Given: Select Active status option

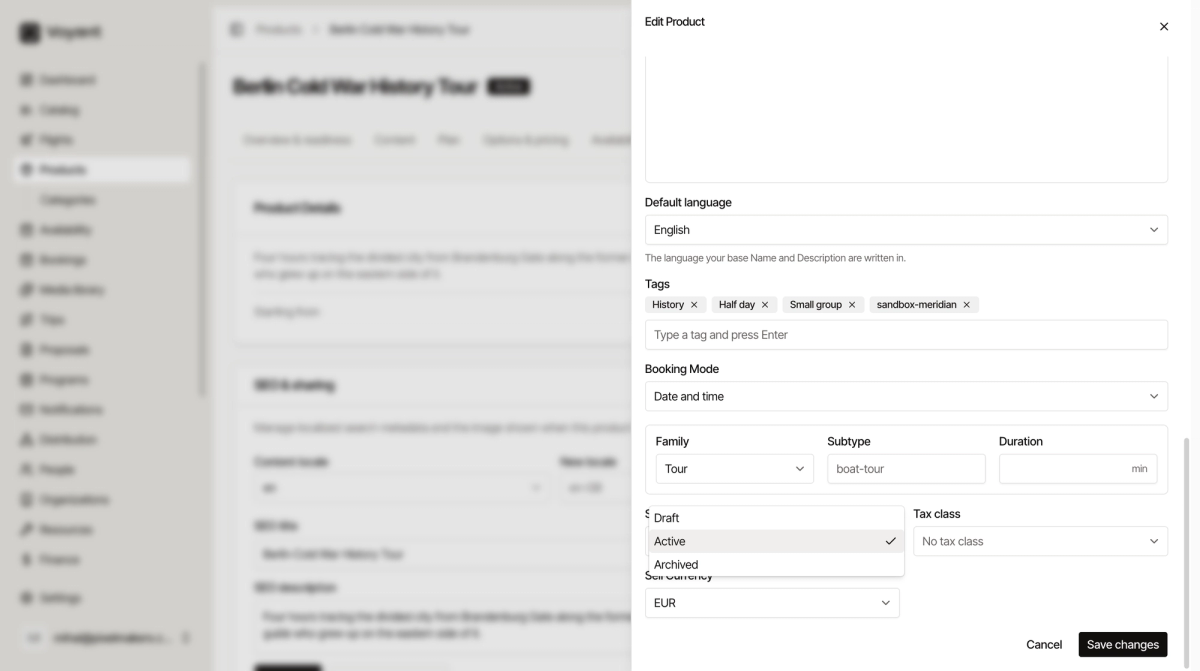Looking at the screenshot, I should (x=776, y=541).
